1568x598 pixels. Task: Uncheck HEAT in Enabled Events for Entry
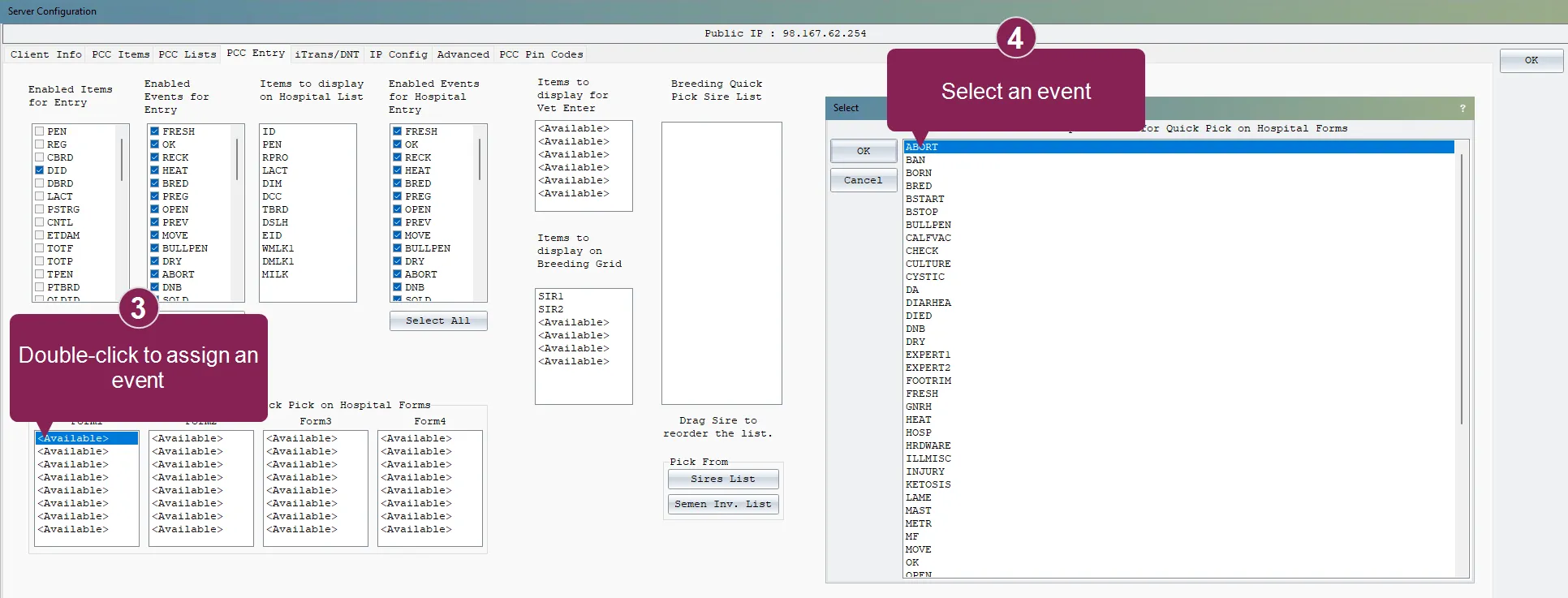point(154,170)
